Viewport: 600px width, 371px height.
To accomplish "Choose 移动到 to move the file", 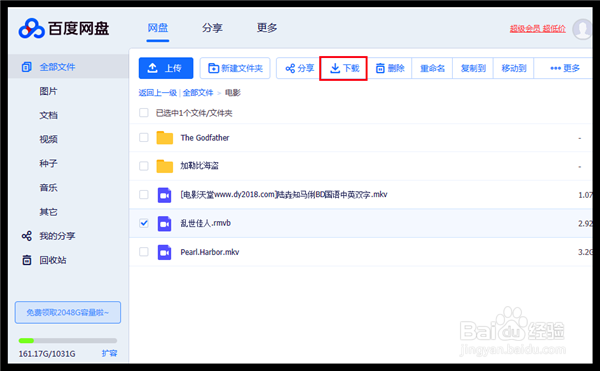I will [514, 68].
